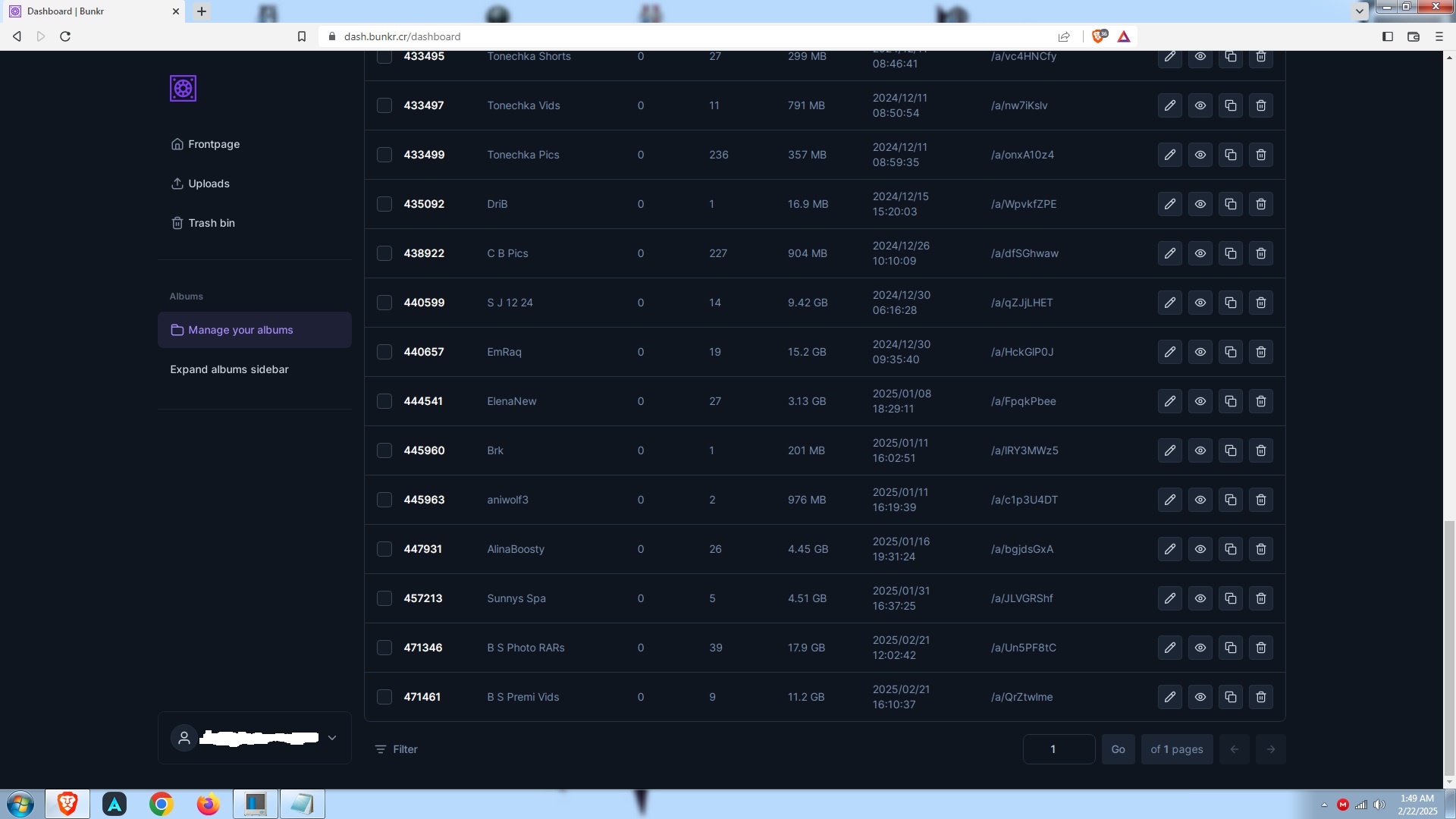Open Brave Shields icon in address bar
Screen dimensions: 1456x819
1099,36
